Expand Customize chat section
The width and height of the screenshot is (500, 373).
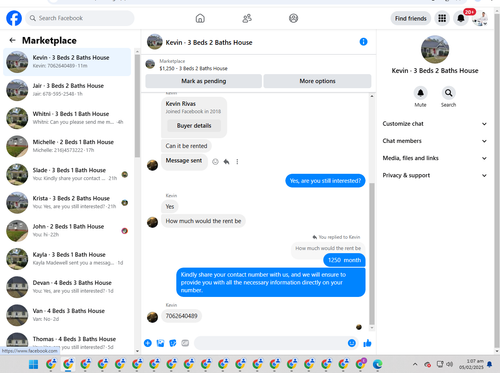click(x=435, y=124)
